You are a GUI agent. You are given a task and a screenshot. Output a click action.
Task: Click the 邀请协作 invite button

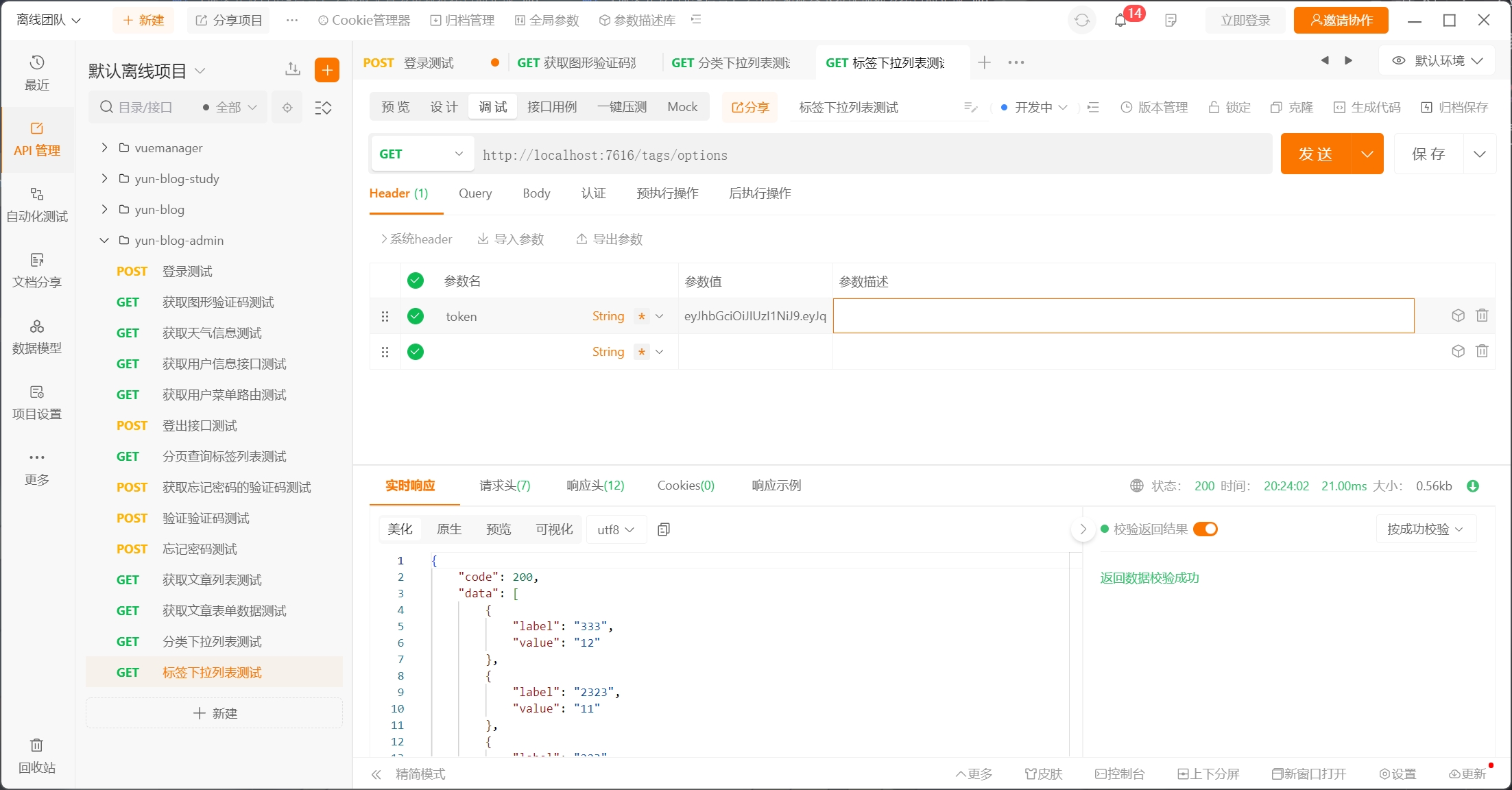tap(1341, 21)
